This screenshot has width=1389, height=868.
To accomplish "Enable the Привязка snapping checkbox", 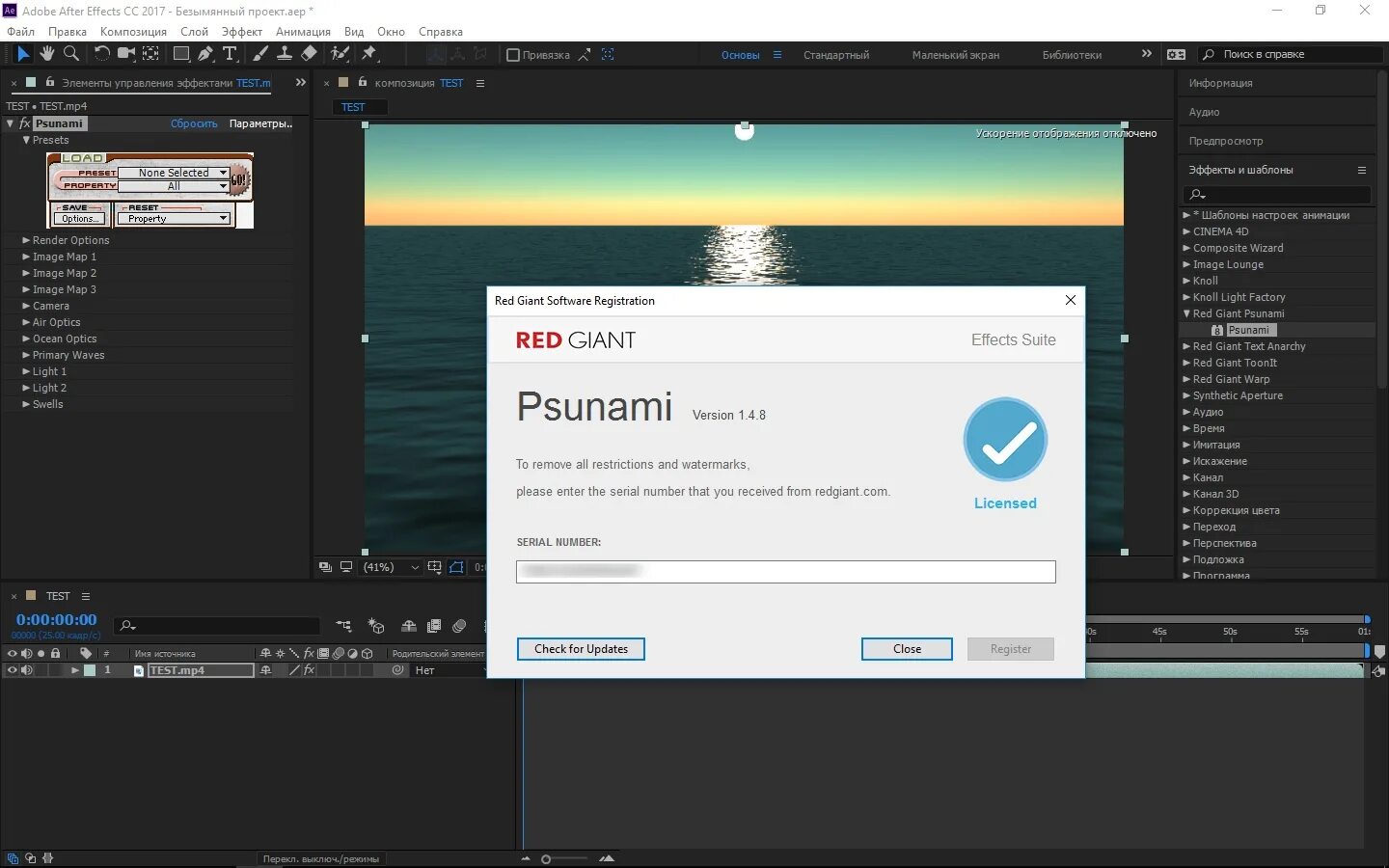I will pos(514,55).
